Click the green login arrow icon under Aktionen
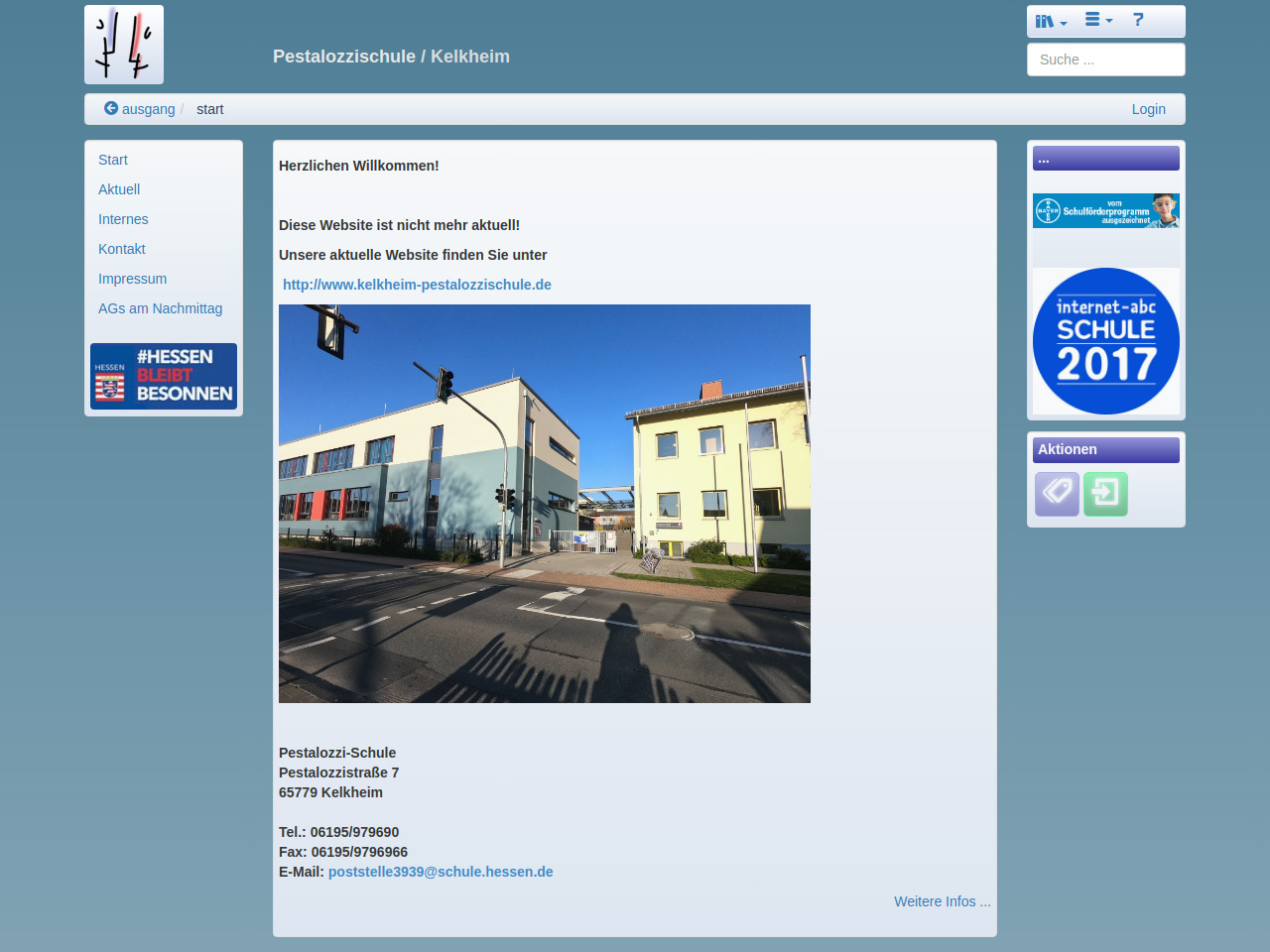Screen dimensions: 1270x952 click(x=1105, y=494)
